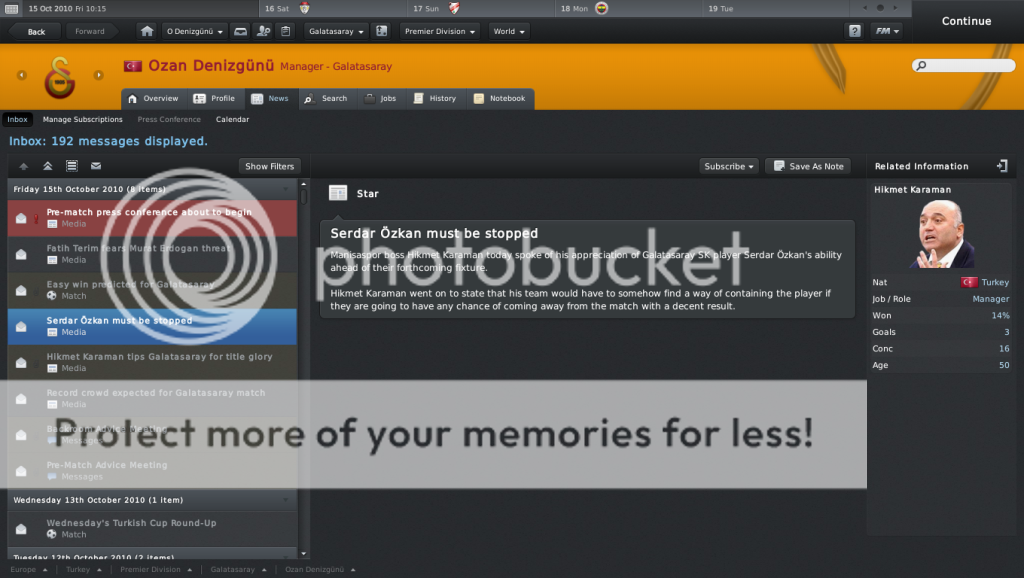
Task: Click the 17 Sun fixture badge
Action: pos(454,8)
